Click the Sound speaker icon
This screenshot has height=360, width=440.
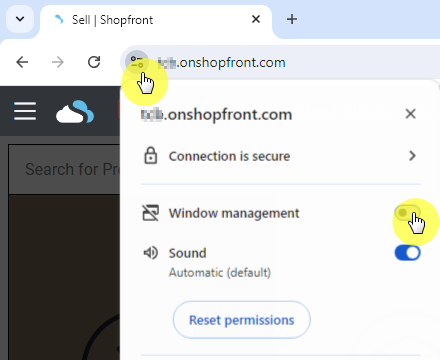pos(151,253)
